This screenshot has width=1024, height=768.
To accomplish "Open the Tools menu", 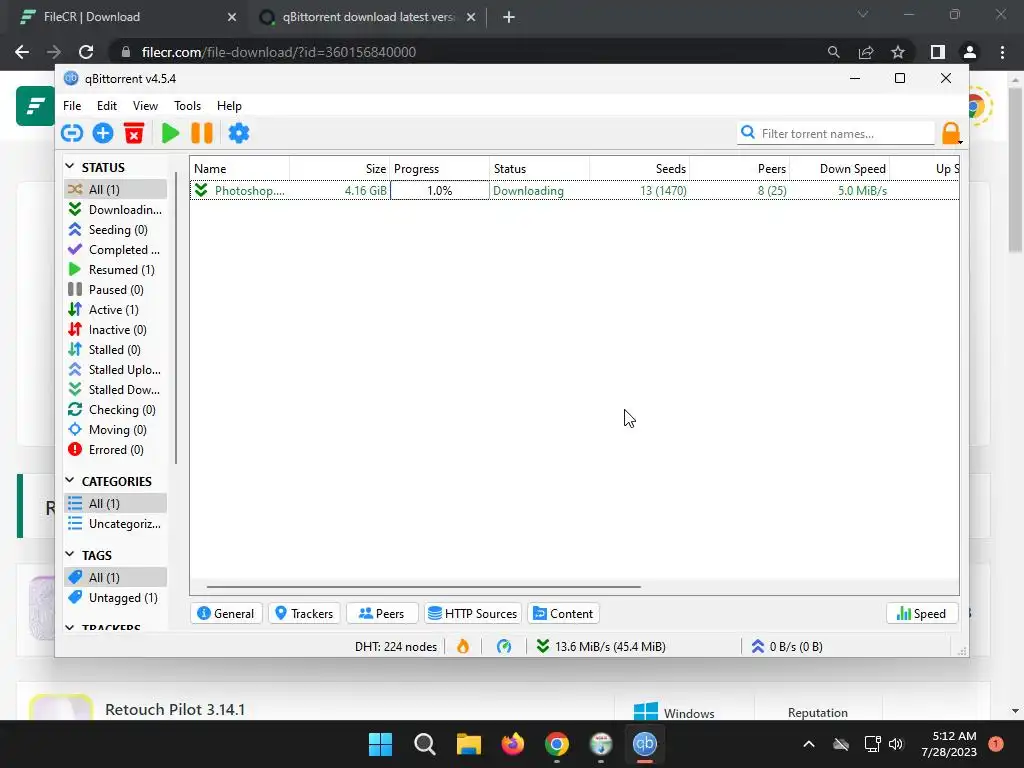I will click(x=187, y=106).
